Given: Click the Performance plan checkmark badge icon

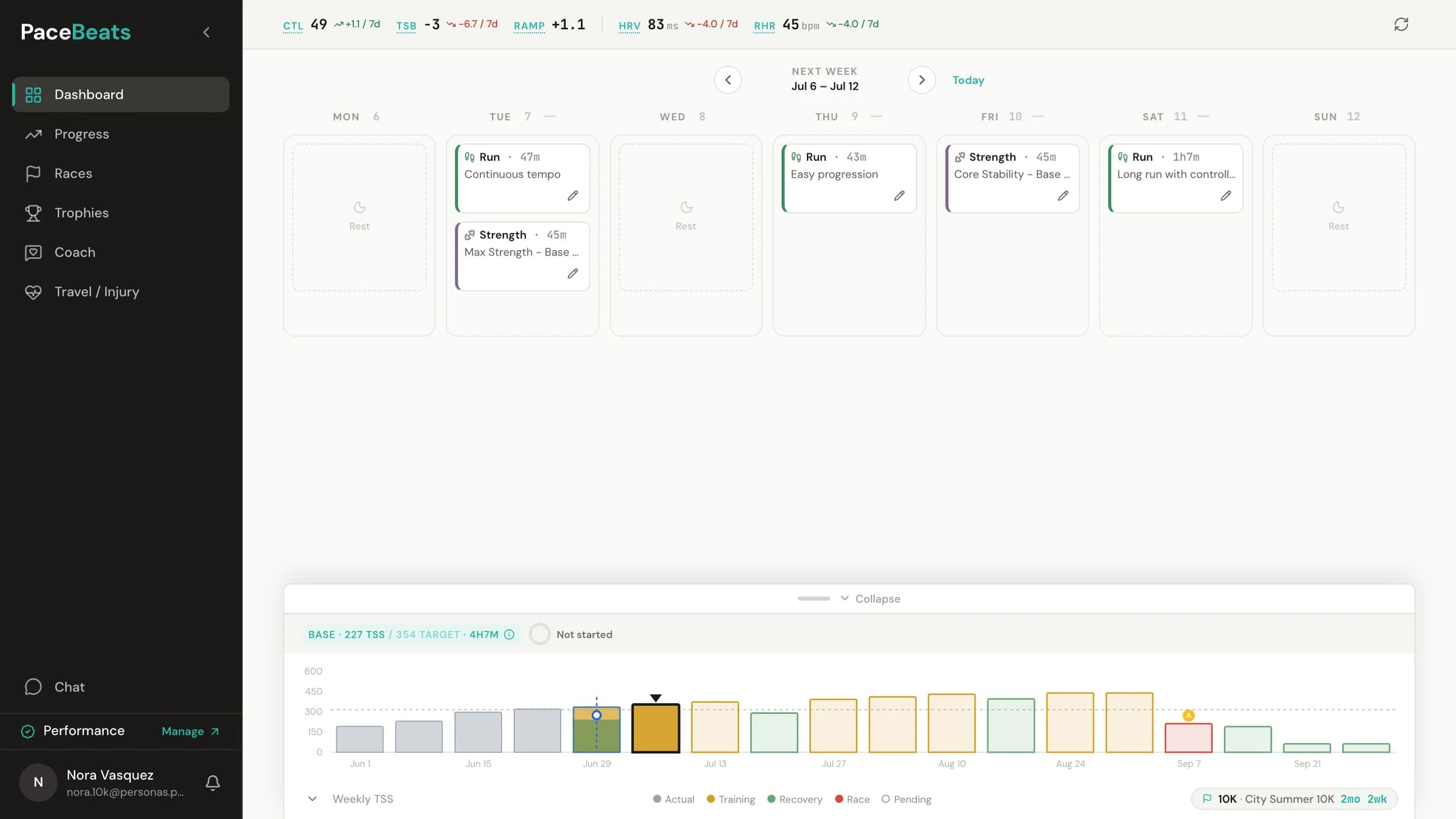Looking at the screenshot, I should [28, 731].
